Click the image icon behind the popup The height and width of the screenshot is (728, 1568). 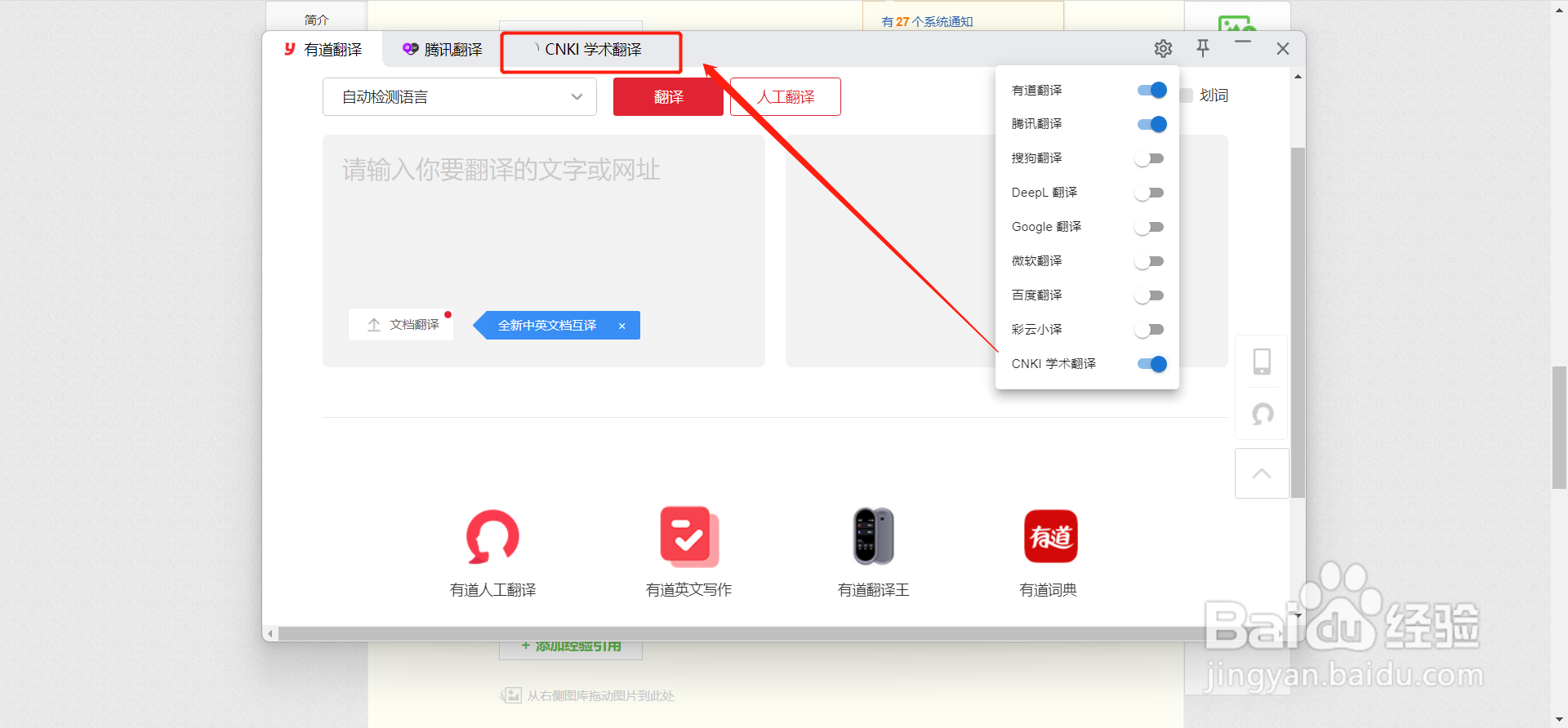pos(1236,24)
